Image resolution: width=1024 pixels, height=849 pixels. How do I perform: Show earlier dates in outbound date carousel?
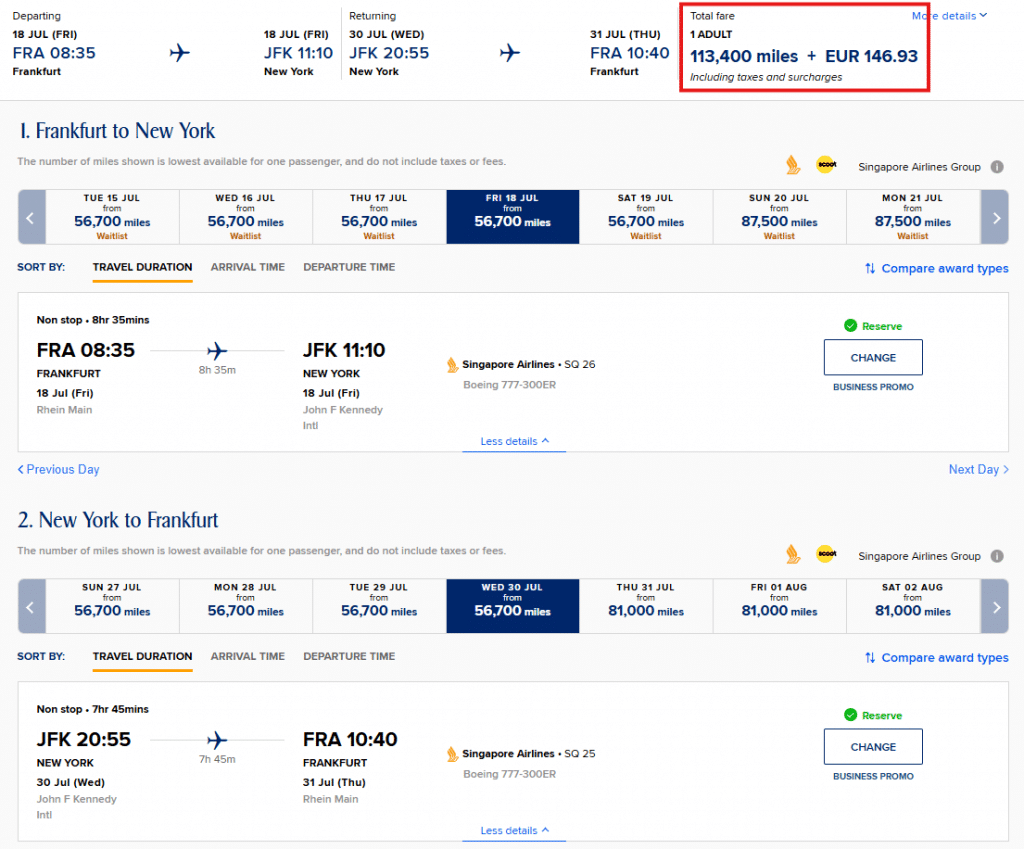[31, 216]
